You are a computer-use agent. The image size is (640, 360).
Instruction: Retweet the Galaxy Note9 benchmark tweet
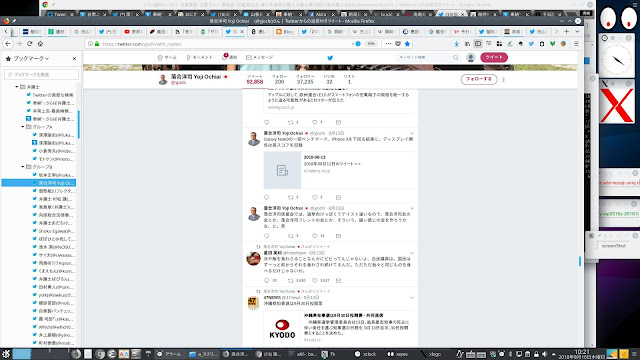click(291, 197)
